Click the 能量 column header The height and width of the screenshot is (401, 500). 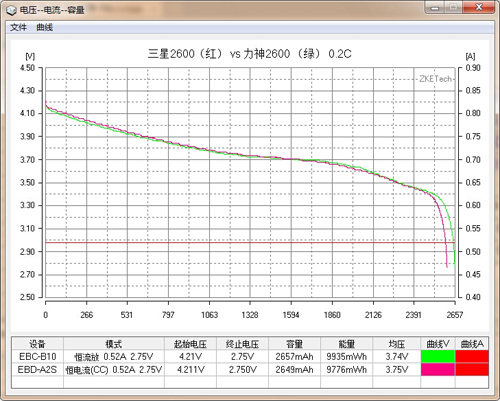pyautogui.click(x=346, y=344)
